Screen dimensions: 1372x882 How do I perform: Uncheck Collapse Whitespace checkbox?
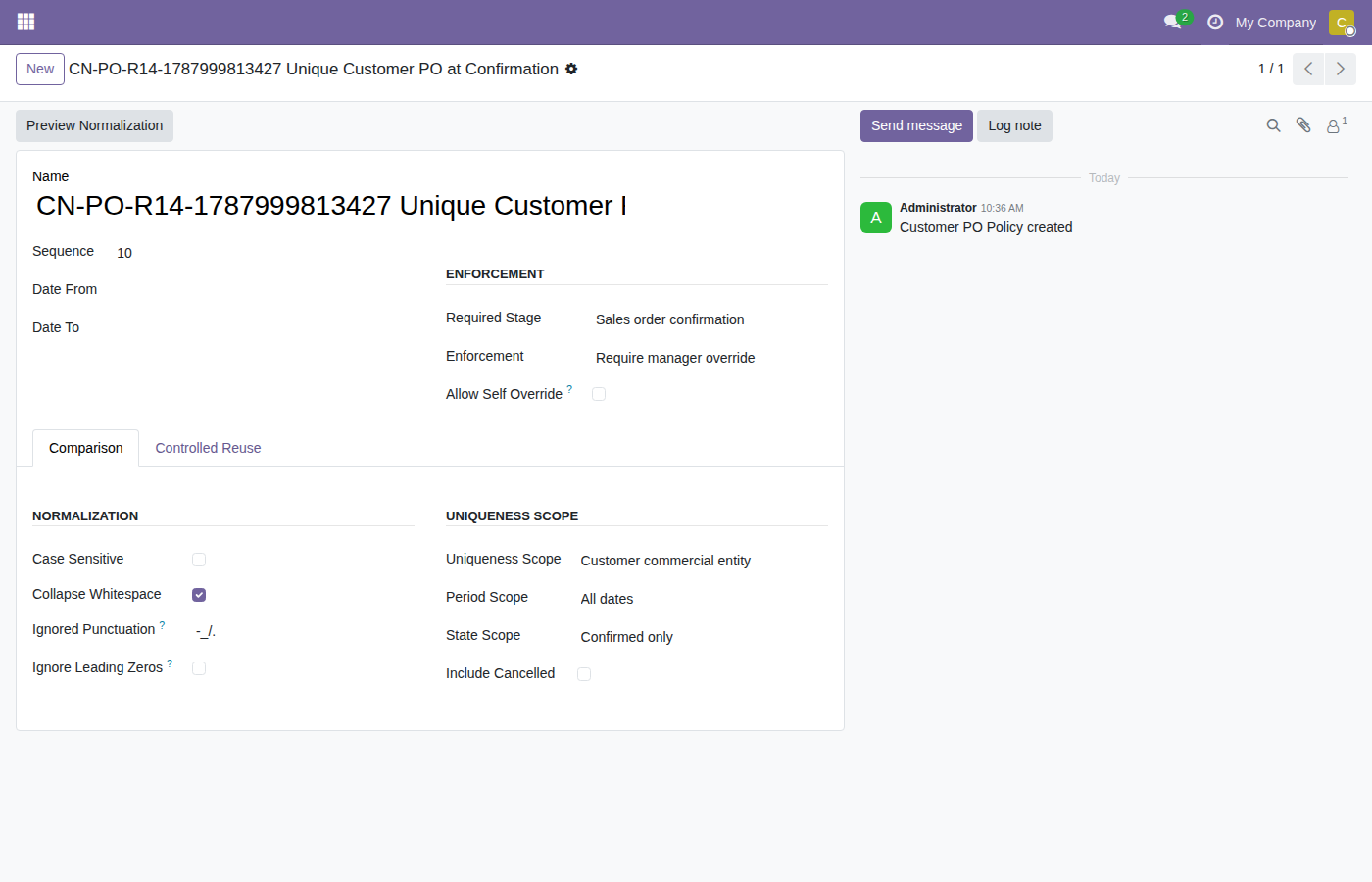[199, 595]
